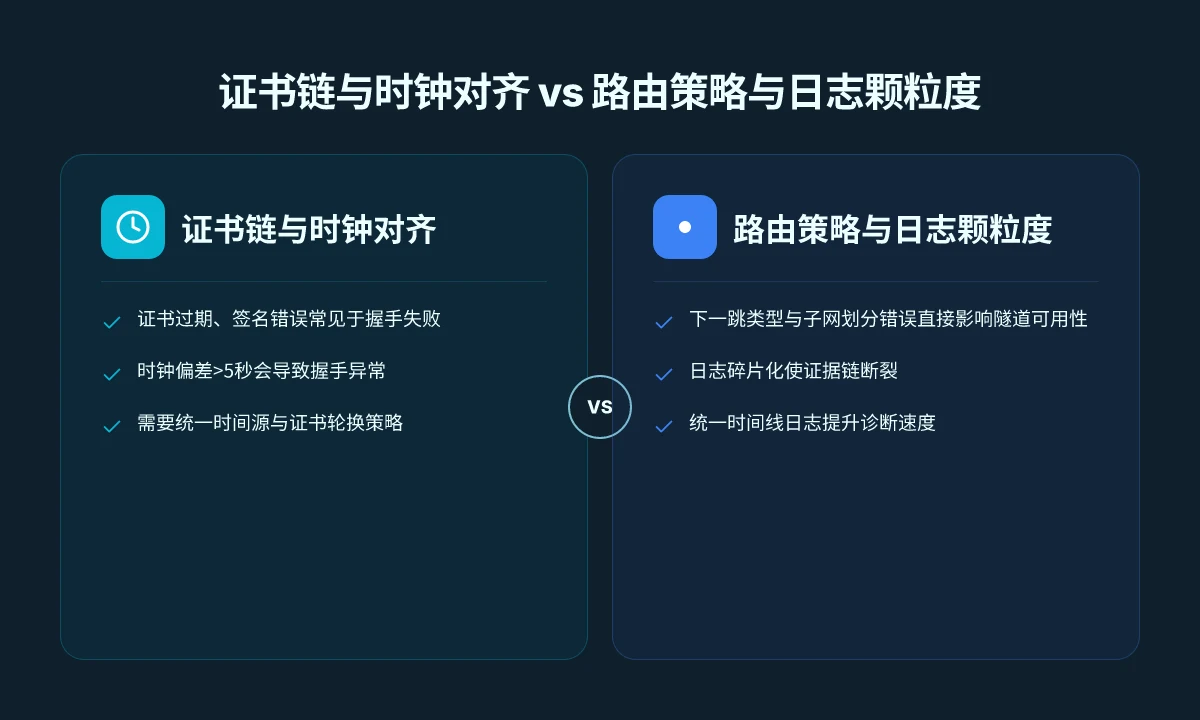Click the right card heading 路由策略与日志颗粒度

pos(892,229)
